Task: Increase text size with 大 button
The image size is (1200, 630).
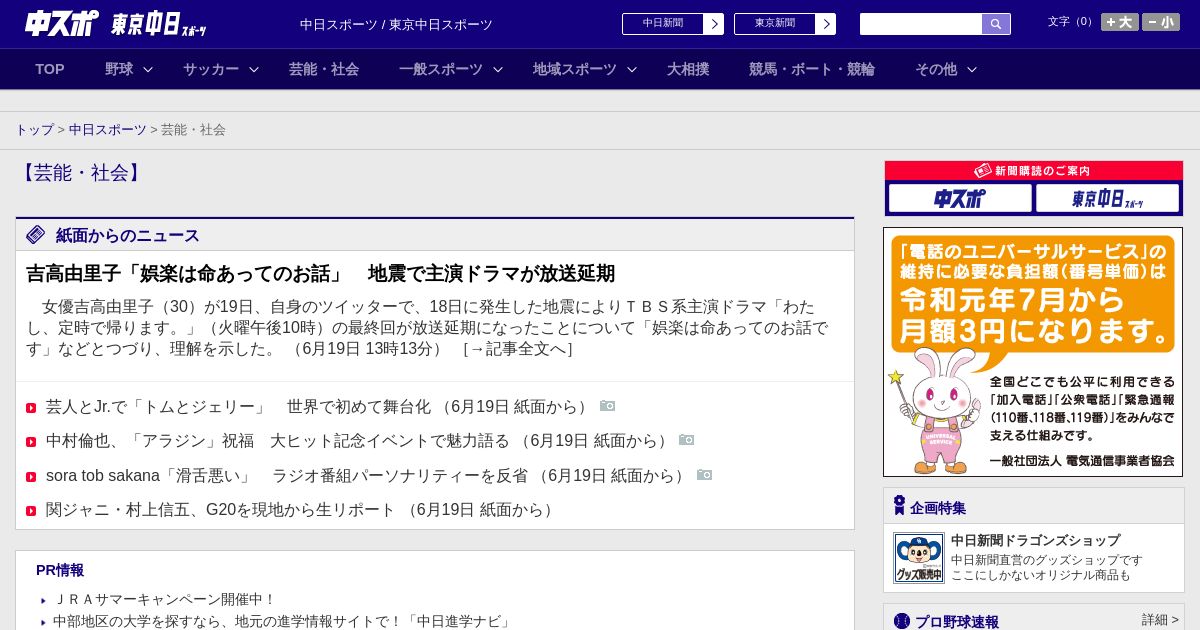Action: 1119,22
